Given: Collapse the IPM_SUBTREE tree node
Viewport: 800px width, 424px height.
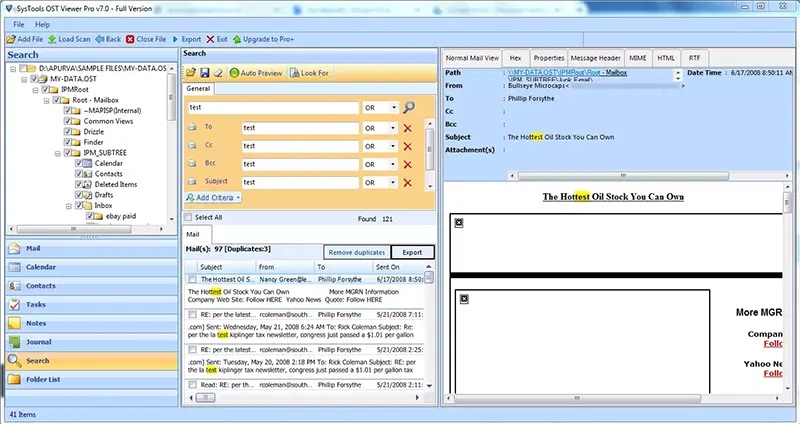Looking at the screenshot, I should coord(57,152).
